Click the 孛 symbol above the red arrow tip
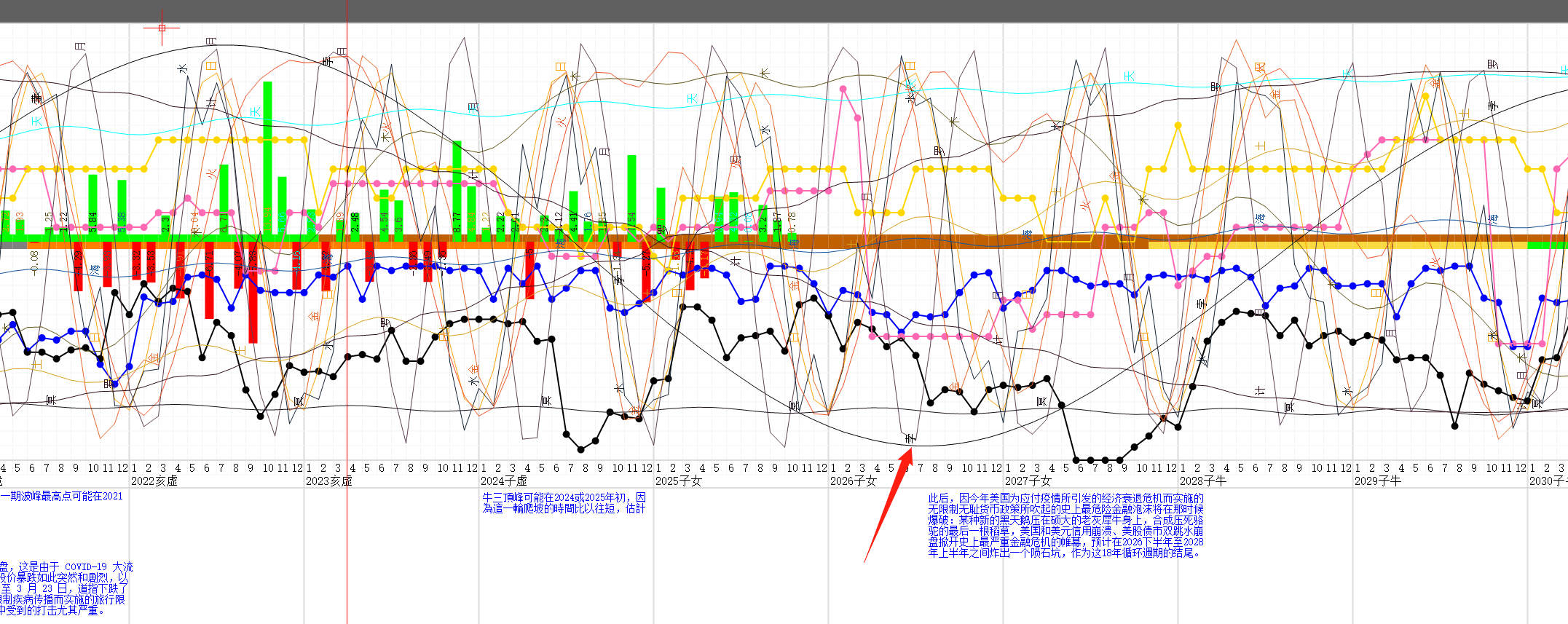The width and height of the screenshot is (1568, 624). (x=910, y=438)
